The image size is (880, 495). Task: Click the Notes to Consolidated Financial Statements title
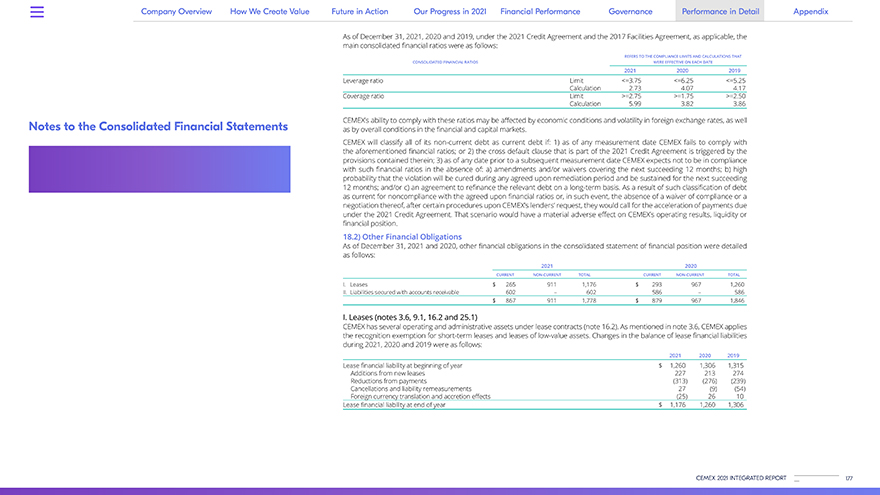158,127
